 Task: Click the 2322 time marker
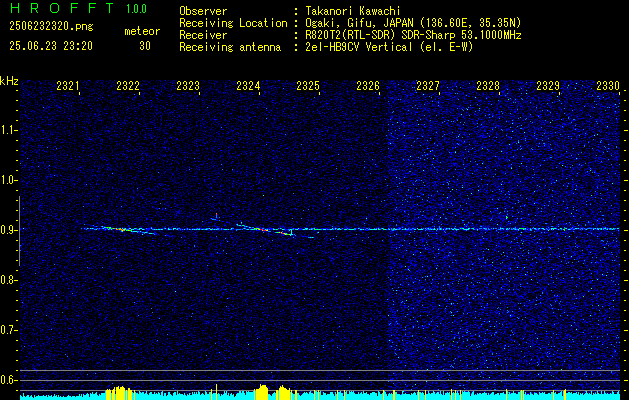(128, 86)
